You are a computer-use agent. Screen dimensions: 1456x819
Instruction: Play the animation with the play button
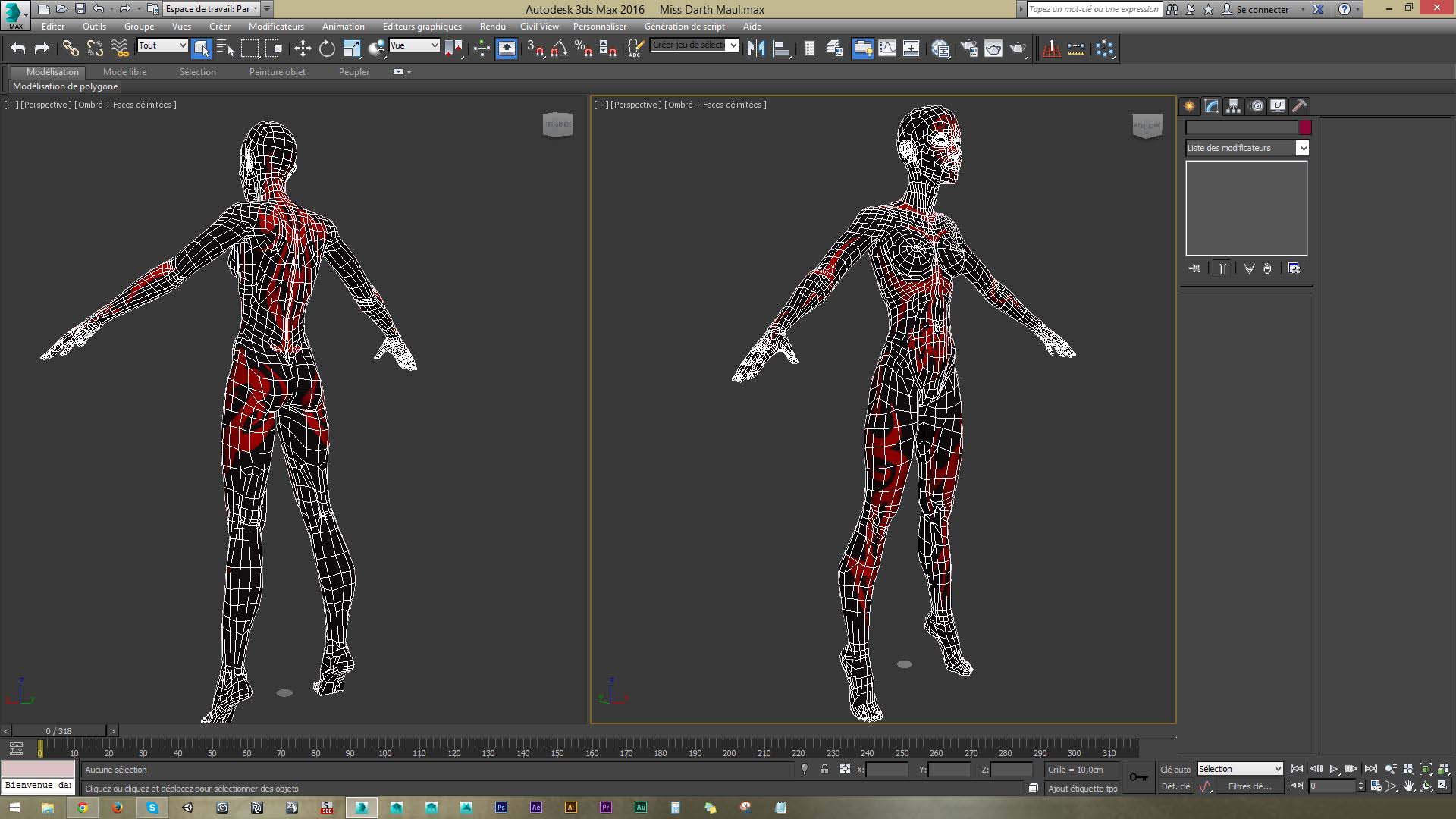1333,769
